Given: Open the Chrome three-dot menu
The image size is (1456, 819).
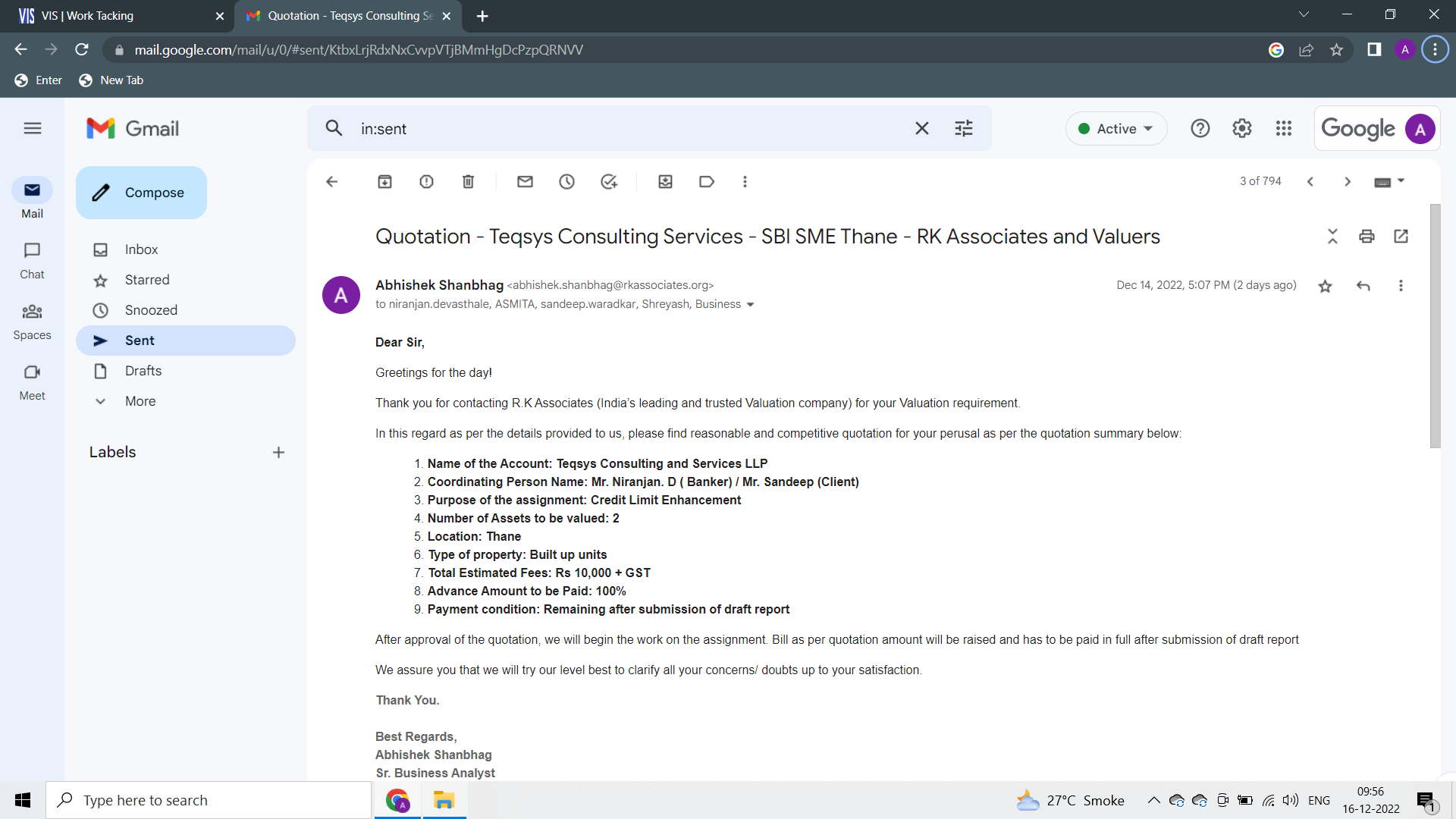Looking at the screenshot, I should point(1435,49).
